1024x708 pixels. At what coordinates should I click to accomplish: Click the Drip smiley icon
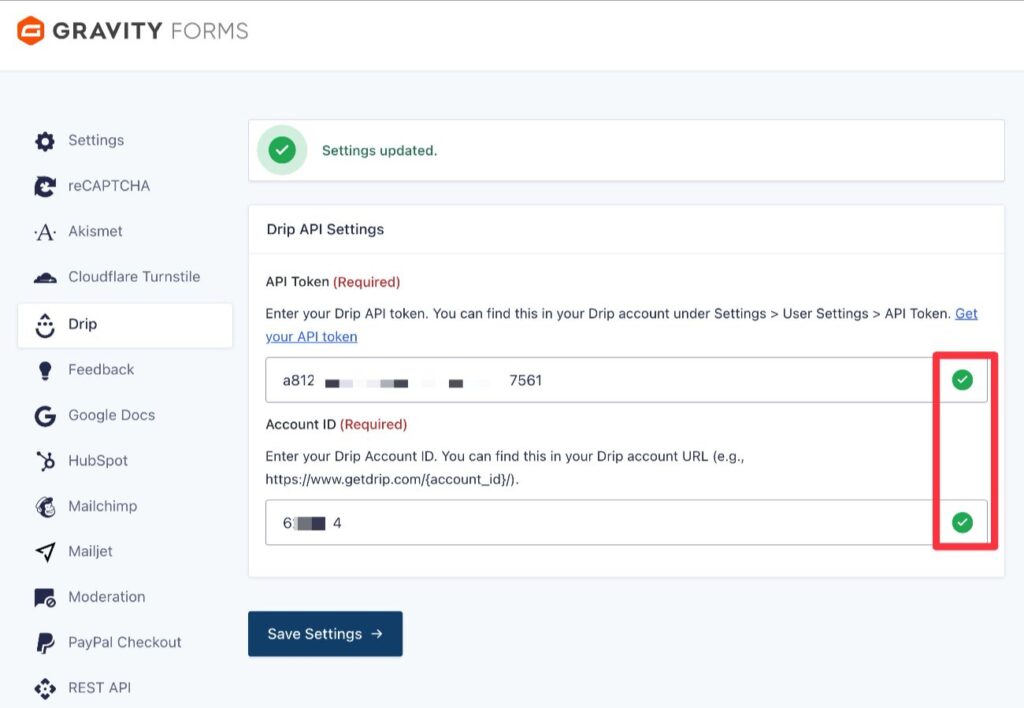(x=45, y=325)
